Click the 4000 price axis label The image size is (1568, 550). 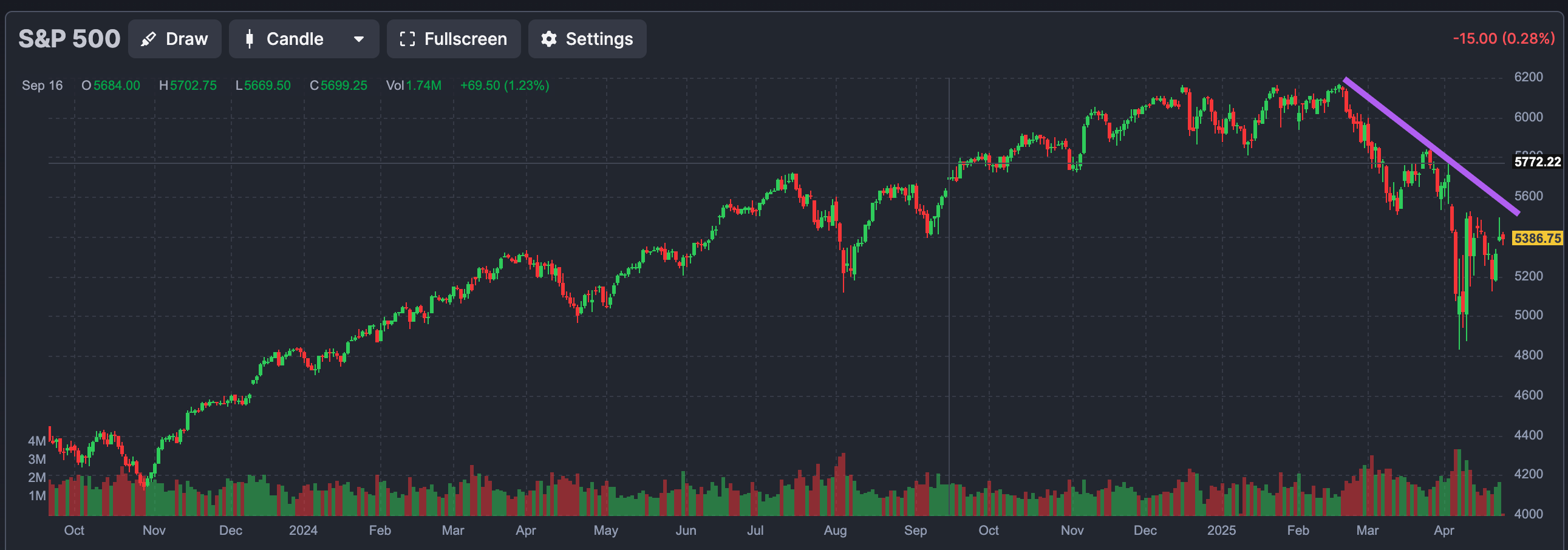point(1529,514)
